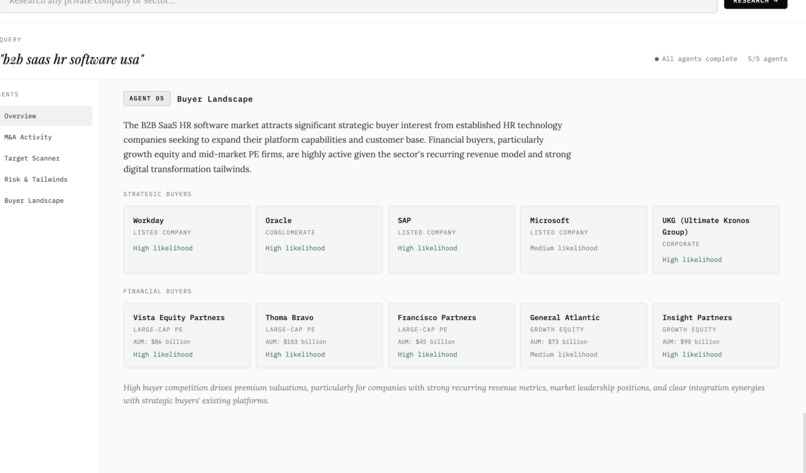Click 'Medium likelihood' on General Atlantic card
Viewport: 806px width, 473px height.
563,354
